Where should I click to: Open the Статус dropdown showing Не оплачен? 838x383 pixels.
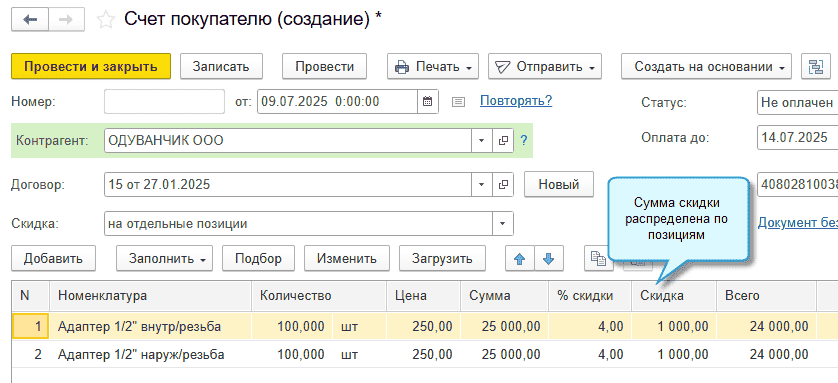click(797, 102)
